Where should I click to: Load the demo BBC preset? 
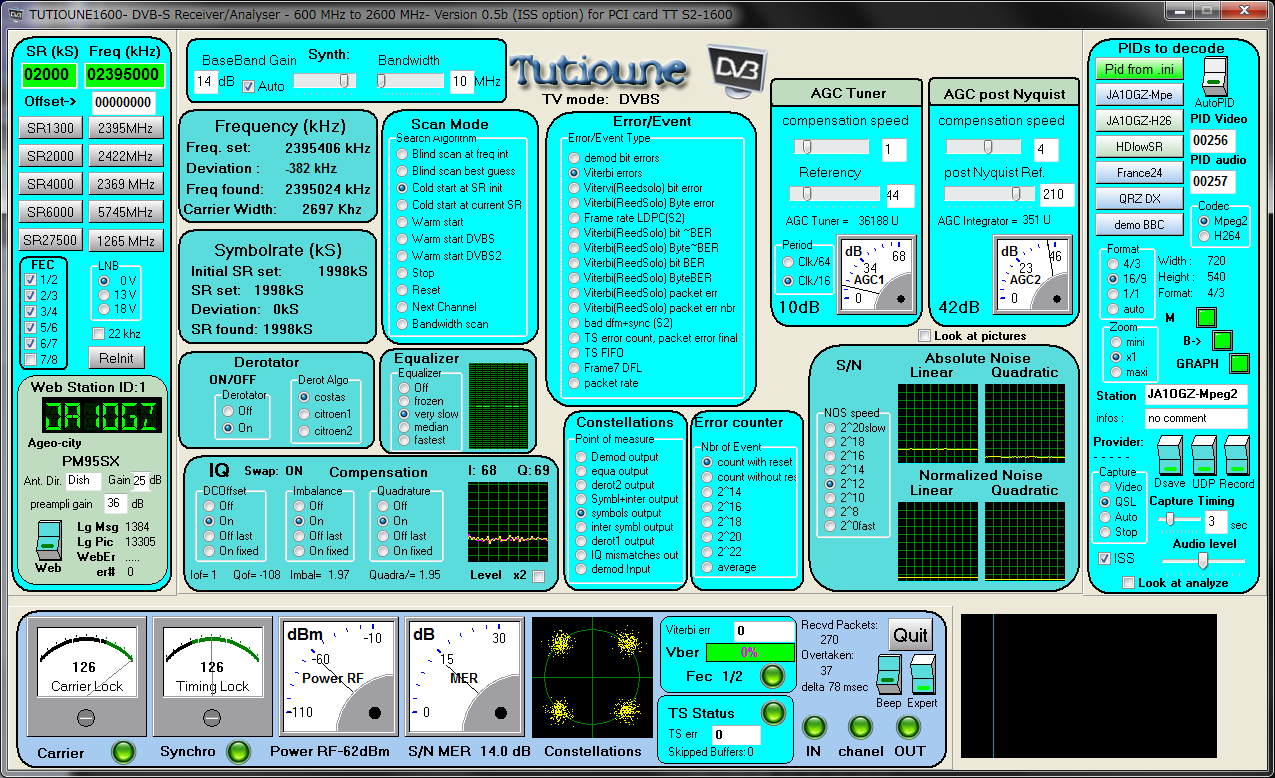1139,225
